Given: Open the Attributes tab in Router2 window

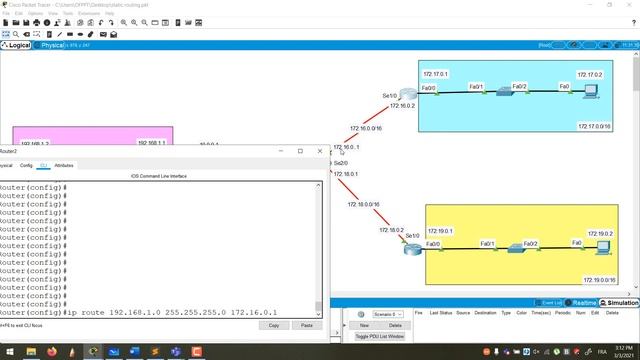Looking at the screenshot, I should pyautogui.click(x=64, y=165).
